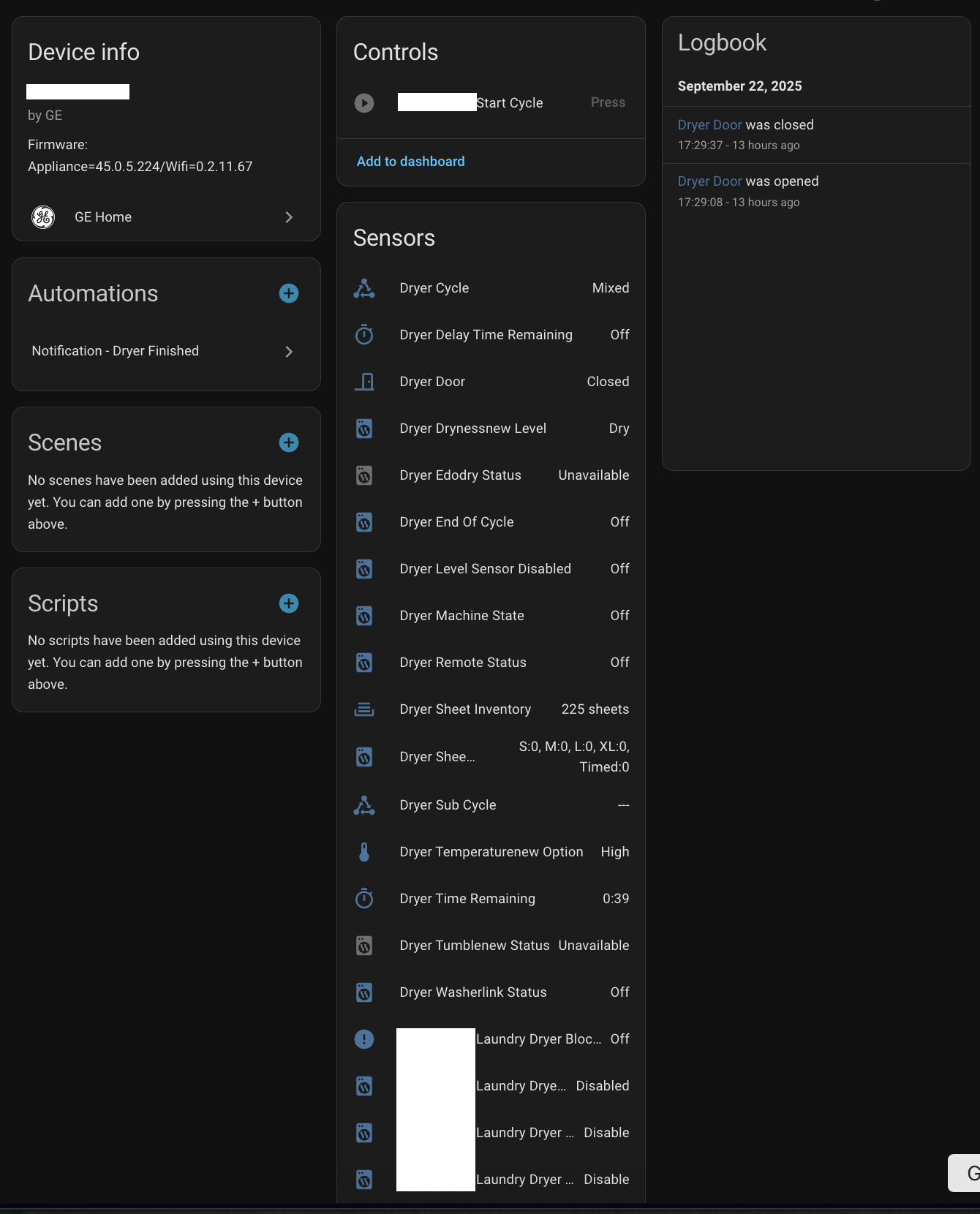Click the Dryer Delay Time Remaining timer icon
This screenshot has height=1214, width=980.
point(364,335)
